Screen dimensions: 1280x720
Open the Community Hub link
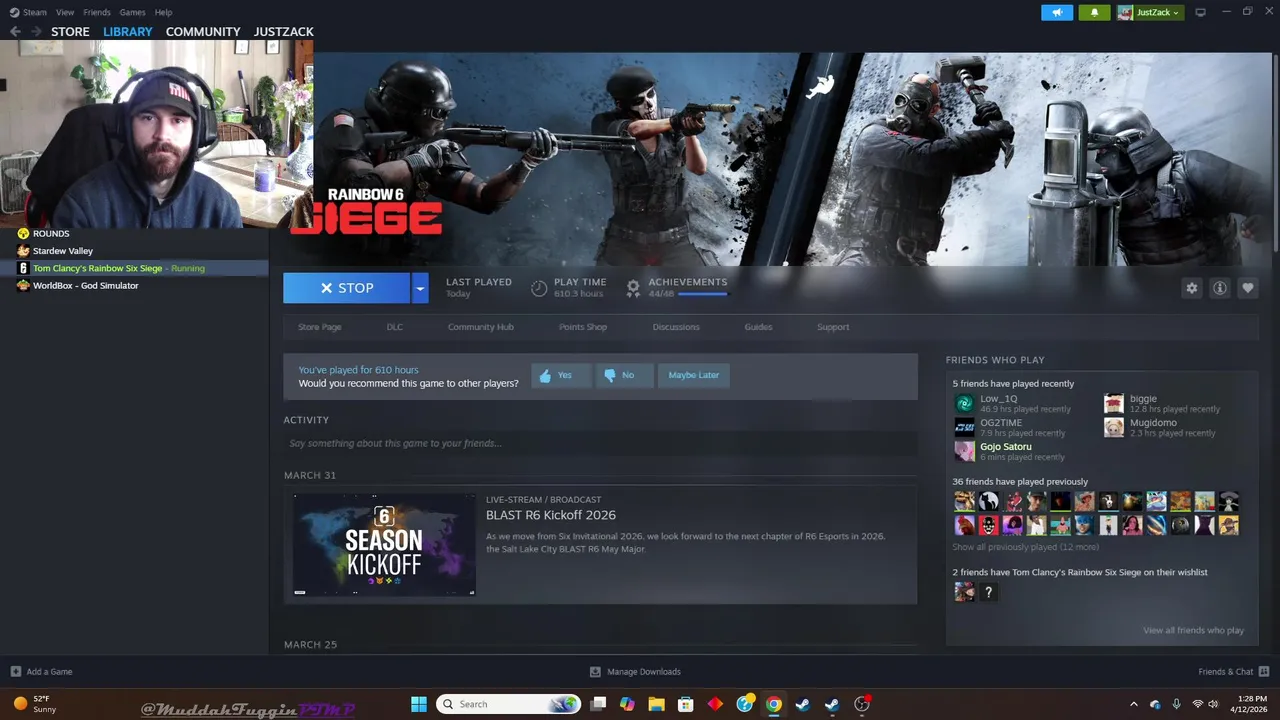tap(480, 327)
